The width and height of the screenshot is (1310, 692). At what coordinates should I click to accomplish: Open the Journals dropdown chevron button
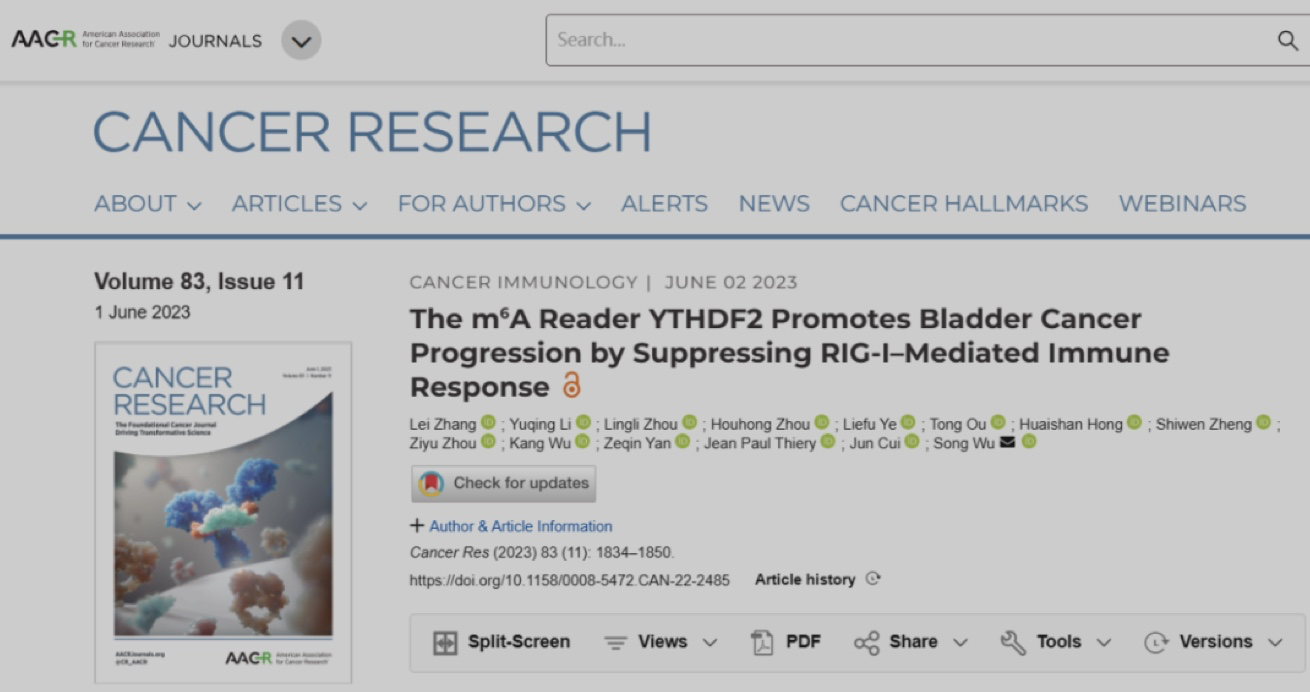point(301,40)
